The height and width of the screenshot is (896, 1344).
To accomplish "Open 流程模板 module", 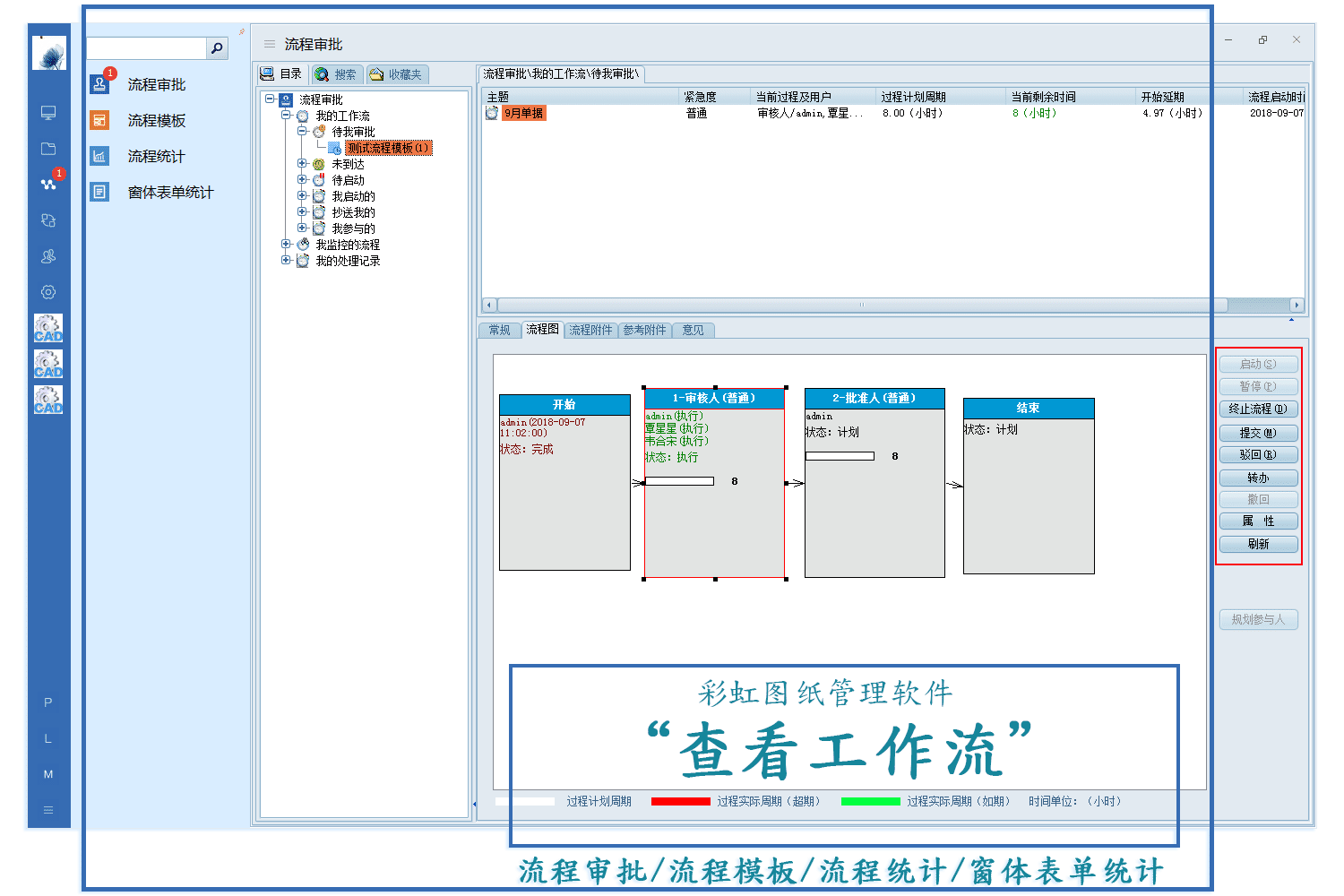I will click(x=138, y=120).
